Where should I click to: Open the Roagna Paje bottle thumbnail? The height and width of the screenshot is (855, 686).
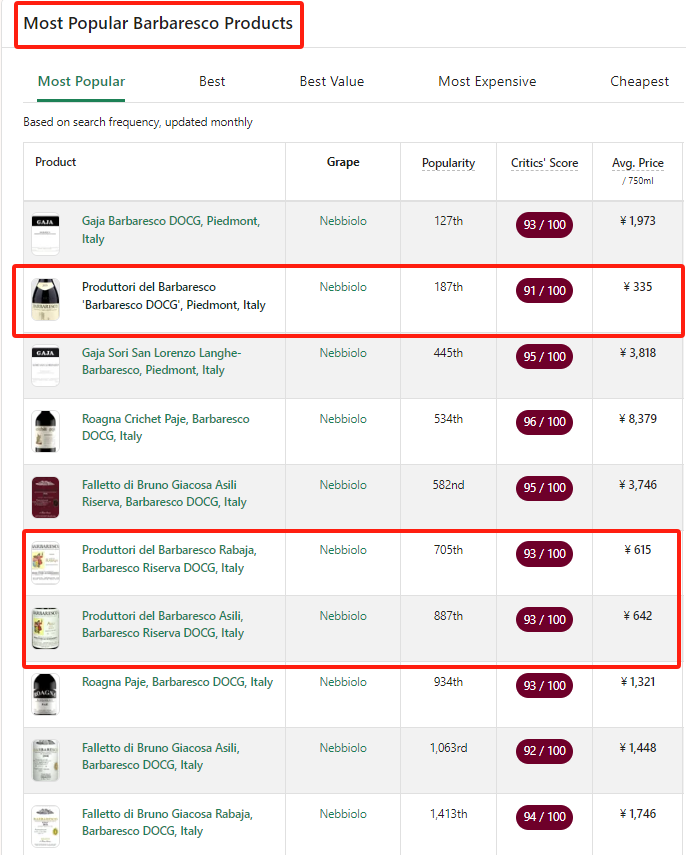pyautogui.click(x=45, y=695)
